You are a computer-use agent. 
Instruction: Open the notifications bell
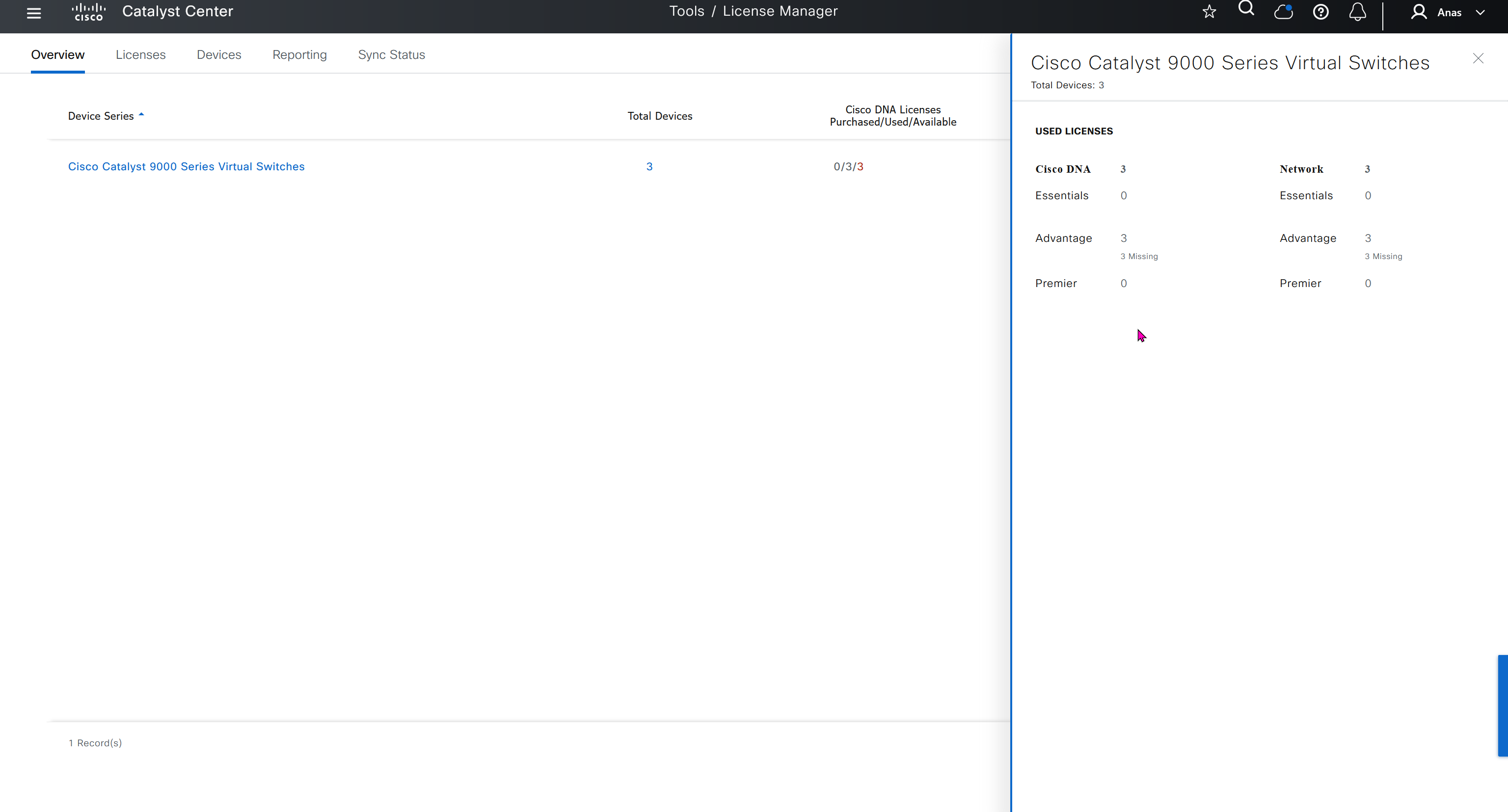(1358, 12)
